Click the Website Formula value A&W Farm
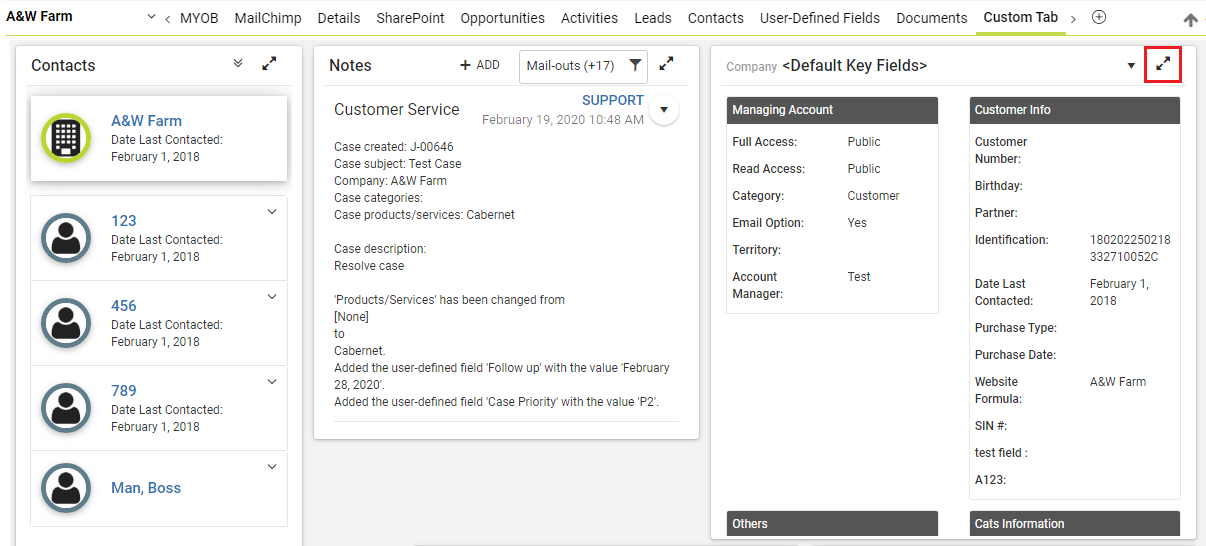This screenshot has width=1206, height=546. point(1118,382)
